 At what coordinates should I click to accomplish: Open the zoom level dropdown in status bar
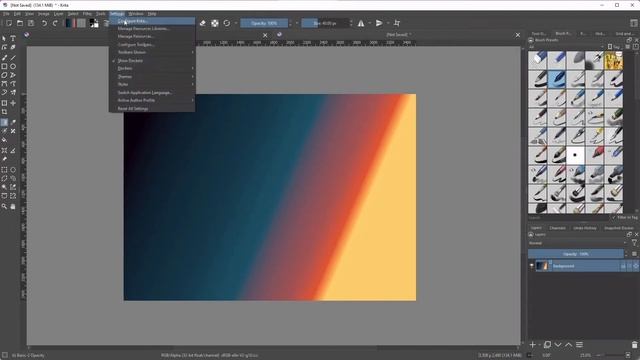(x=586, y=355)
